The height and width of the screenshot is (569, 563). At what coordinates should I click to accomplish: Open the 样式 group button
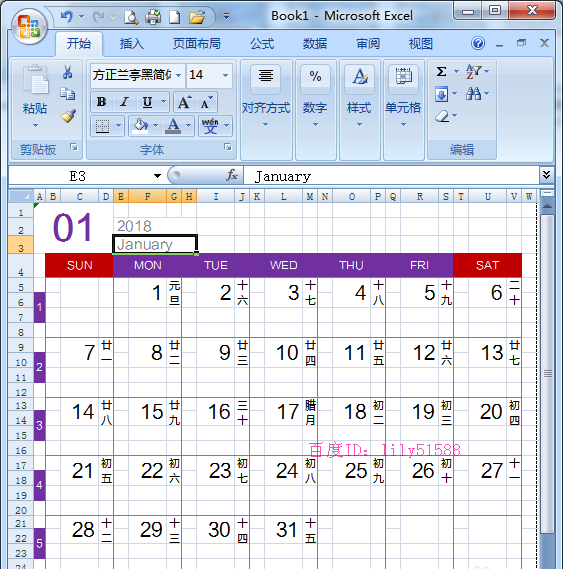359,109
